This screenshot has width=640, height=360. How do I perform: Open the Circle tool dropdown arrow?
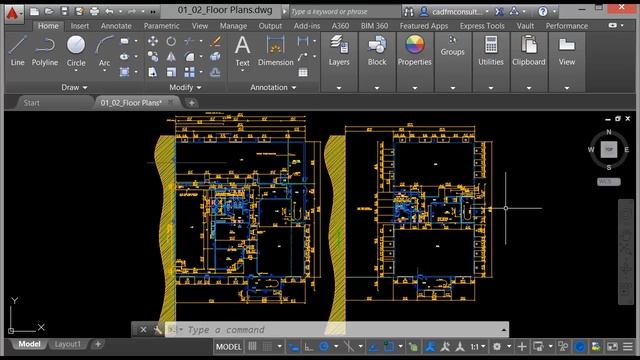pyautogui.click(x=76, y=71)
